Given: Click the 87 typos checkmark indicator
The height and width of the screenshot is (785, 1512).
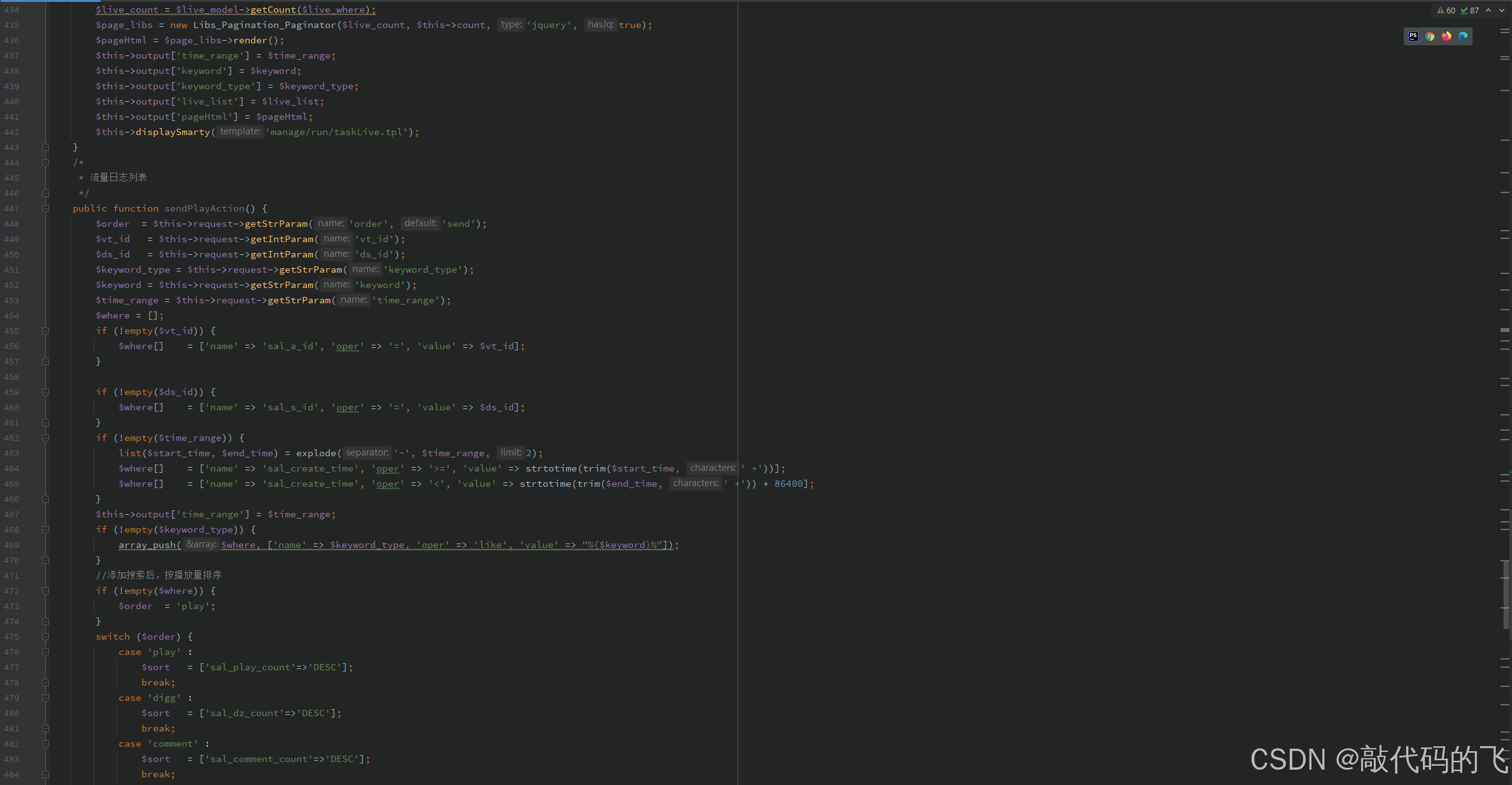Looking at the screenshot, I should [x=1469, y=10].
